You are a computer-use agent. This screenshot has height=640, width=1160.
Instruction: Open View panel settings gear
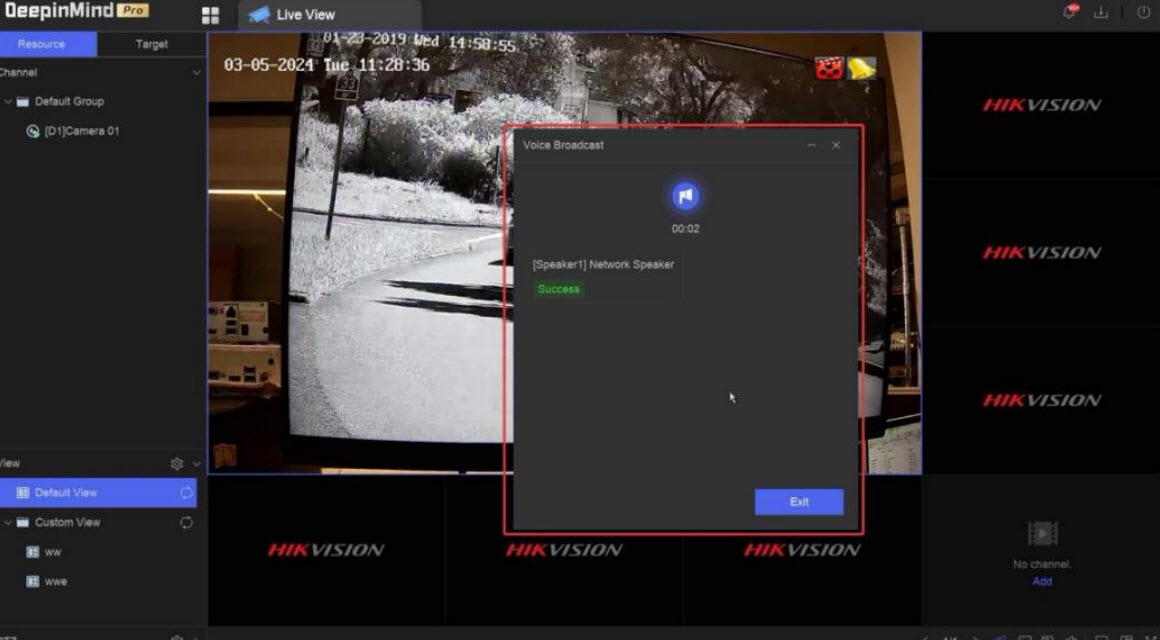[x=177, y=464]
